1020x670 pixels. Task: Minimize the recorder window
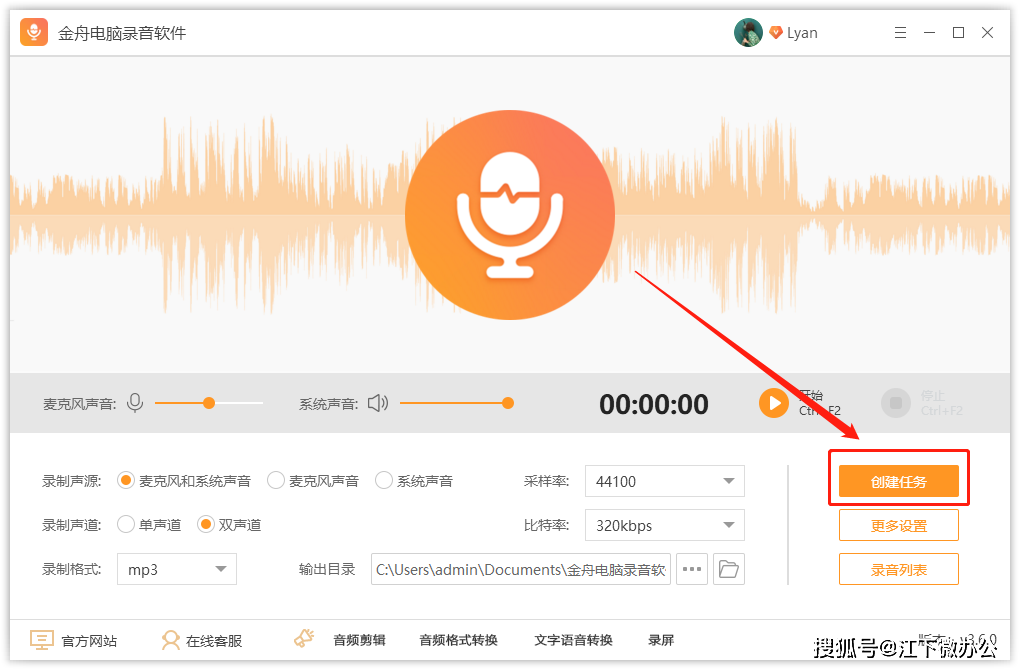click(930, 33)
